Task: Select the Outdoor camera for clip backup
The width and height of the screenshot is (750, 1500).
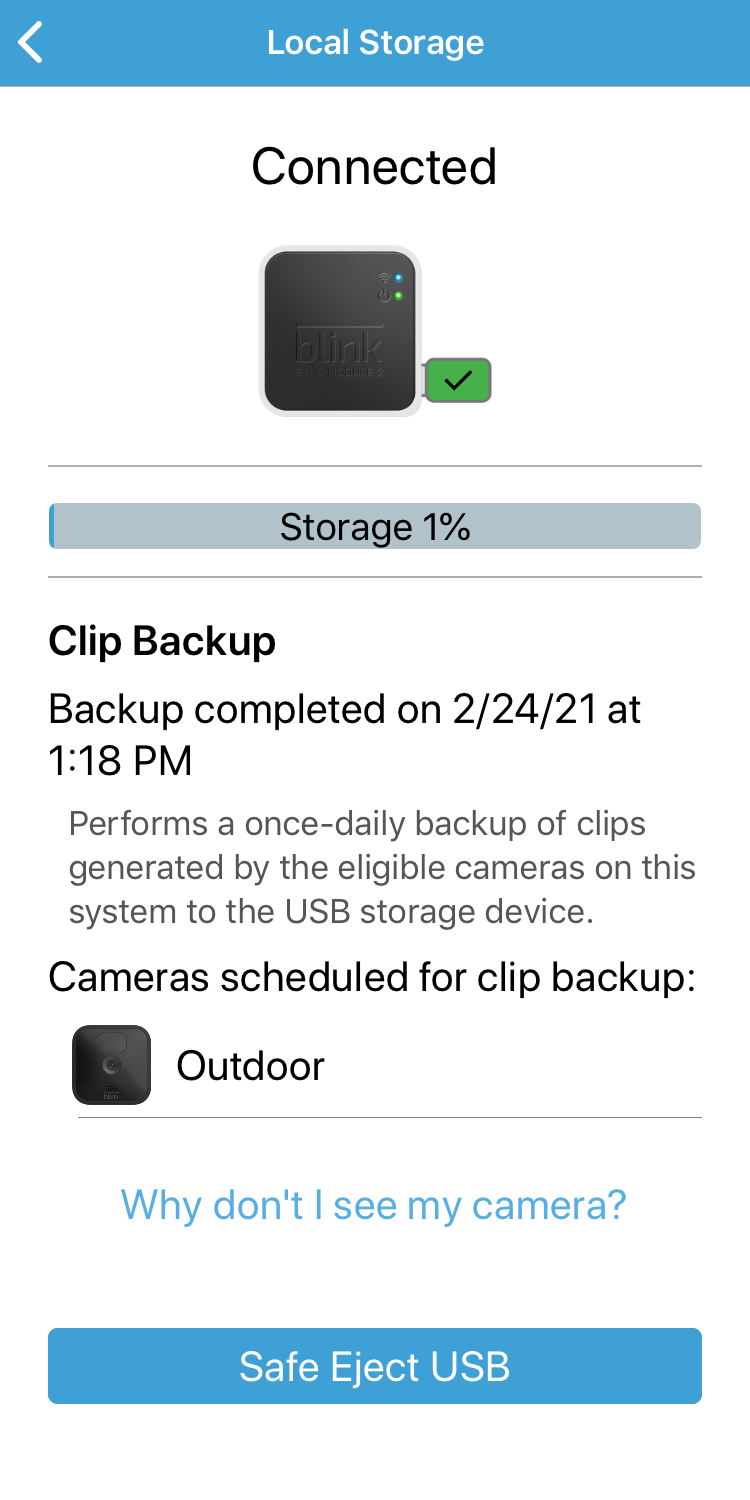Action: pos(249,1064)
